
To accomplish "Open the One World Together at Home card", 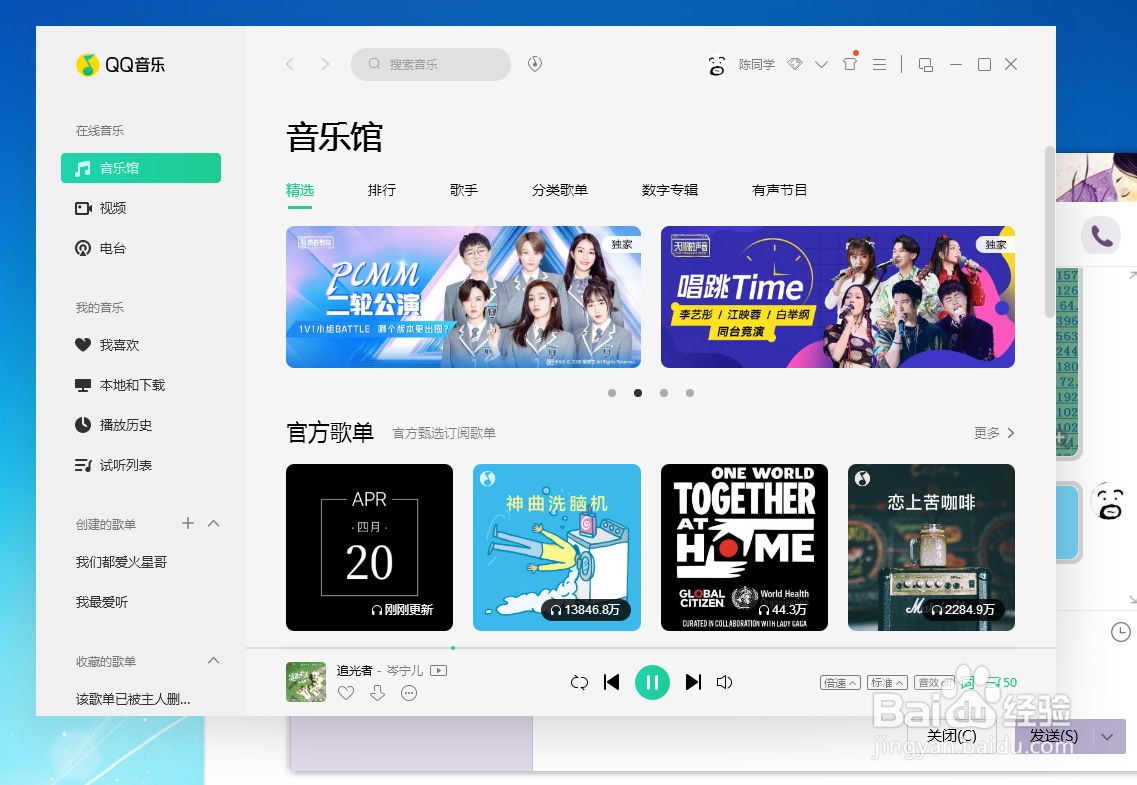I will [744, 547].
